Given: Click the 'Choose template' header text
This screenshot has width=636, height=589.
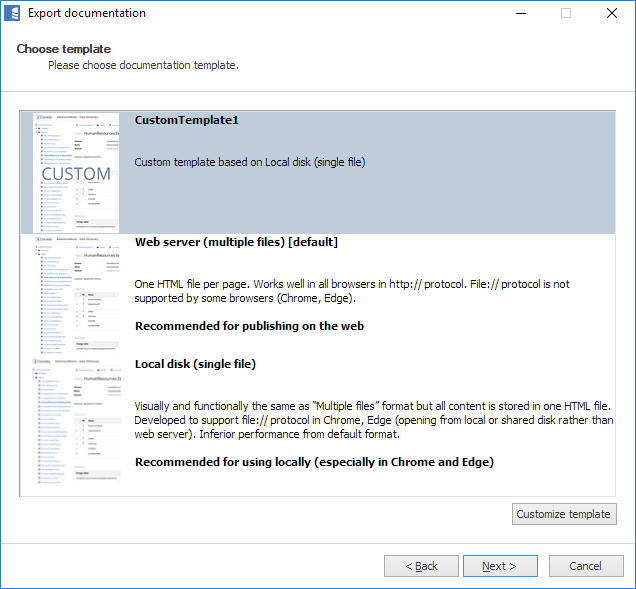Looking at the screenshot, I should tap(63, 49).
